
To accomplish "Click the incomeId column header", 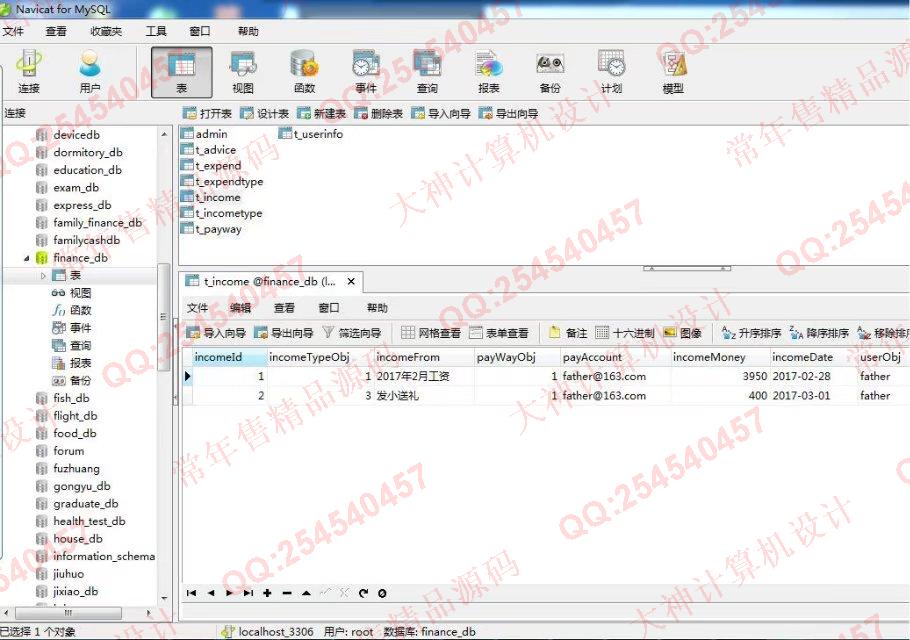I will (x=229, y=357).
